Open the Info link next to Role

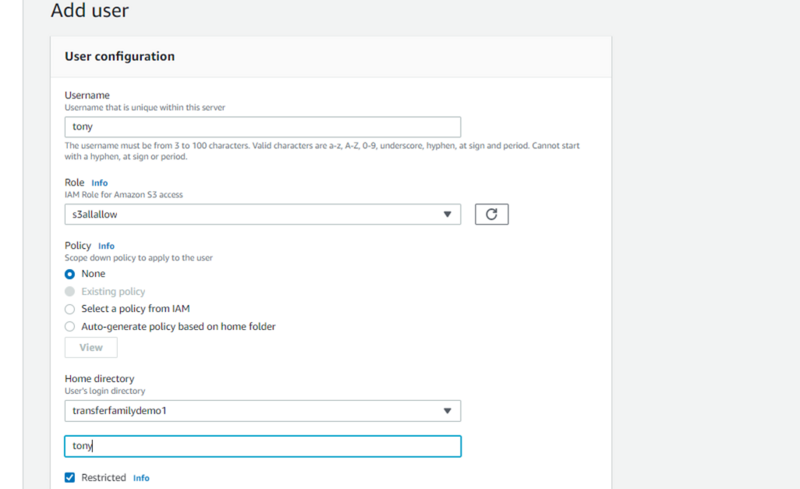pyautogui.click(x=99, y=183)
